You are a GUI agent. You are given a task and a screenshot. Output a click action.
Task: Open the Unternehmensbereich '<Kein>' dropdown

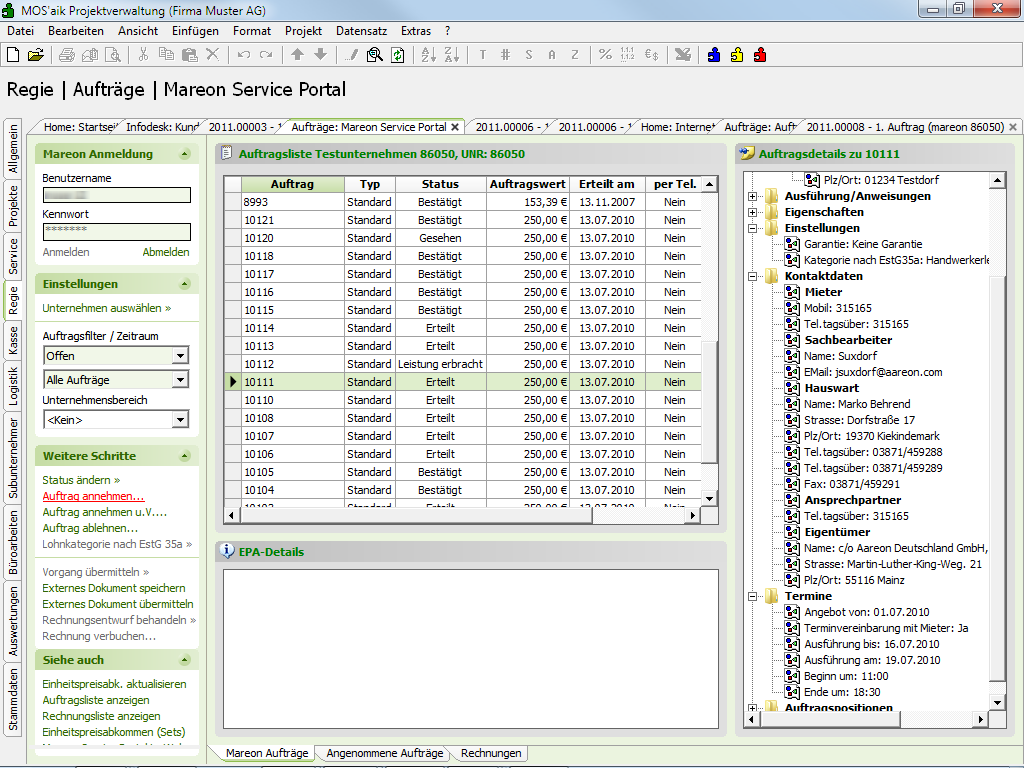coord(180,420)
